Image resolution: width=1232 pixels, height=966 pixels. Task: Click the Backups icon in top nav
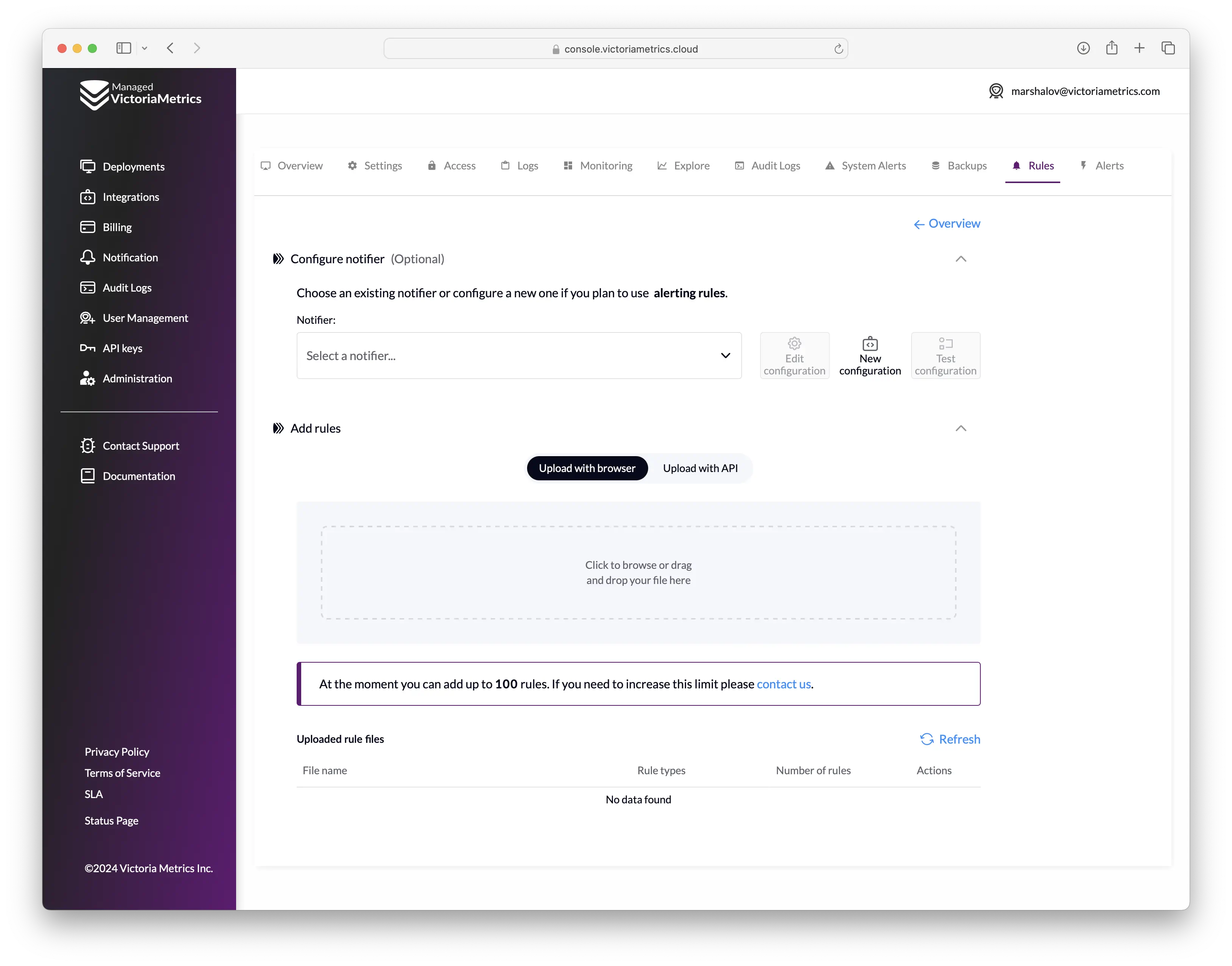937,165
